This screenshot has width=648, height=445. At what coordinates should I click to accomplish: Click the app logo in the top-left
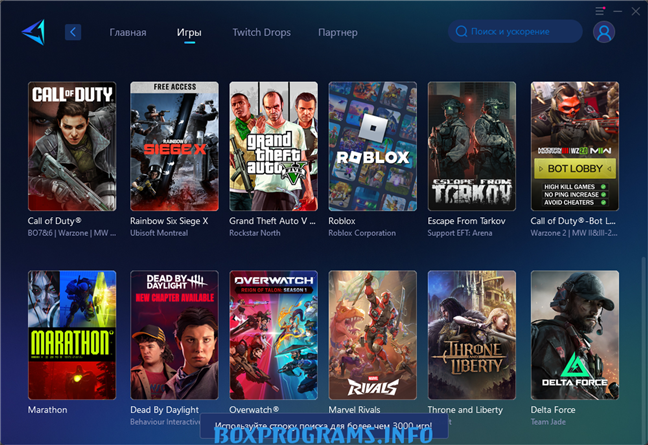33,32
